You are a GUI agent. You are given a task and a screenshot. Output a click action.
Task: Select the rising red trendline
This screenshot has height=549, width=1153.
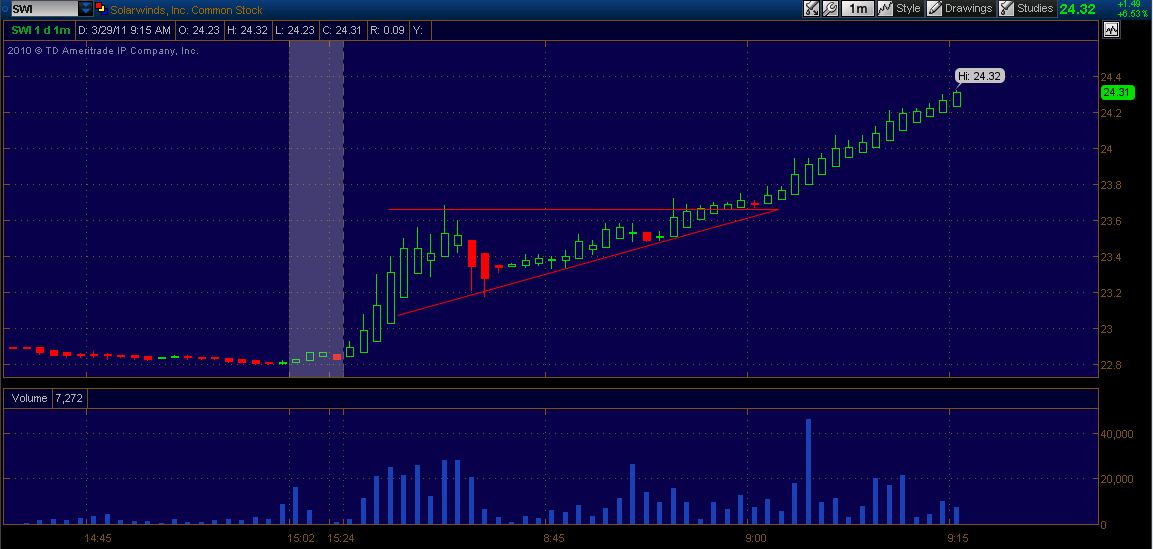tap(588, 261)
